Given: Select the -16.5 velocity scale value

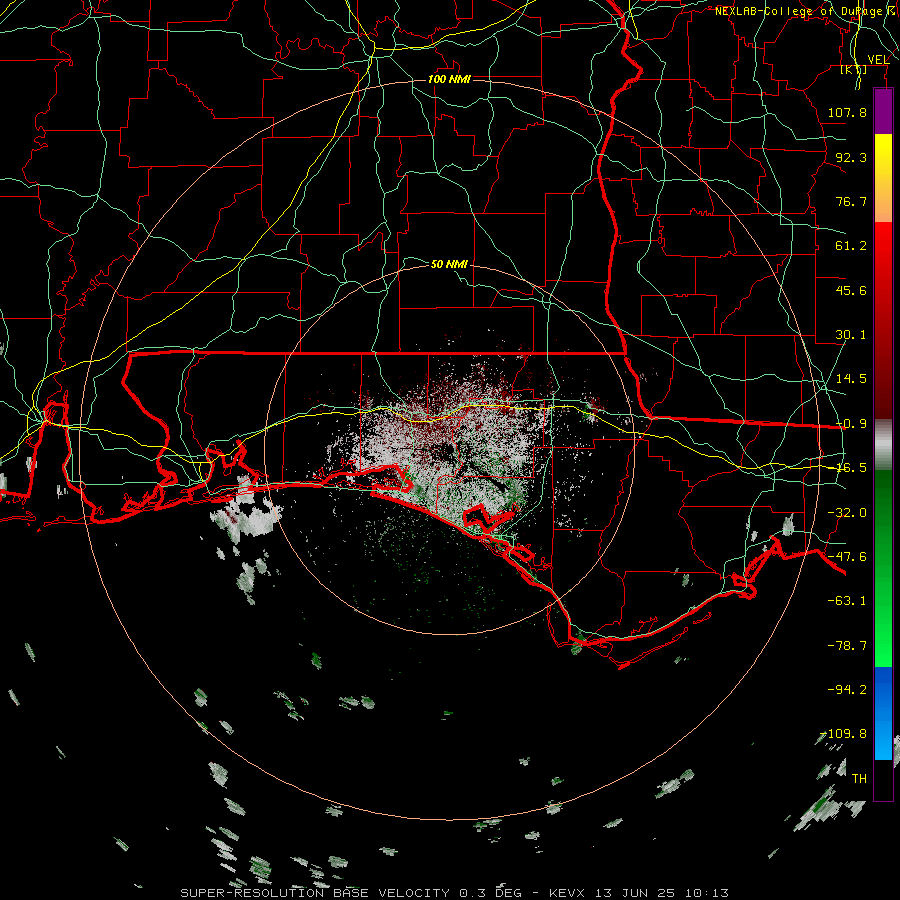Looking at the screenshot, I should click(851, 468).
